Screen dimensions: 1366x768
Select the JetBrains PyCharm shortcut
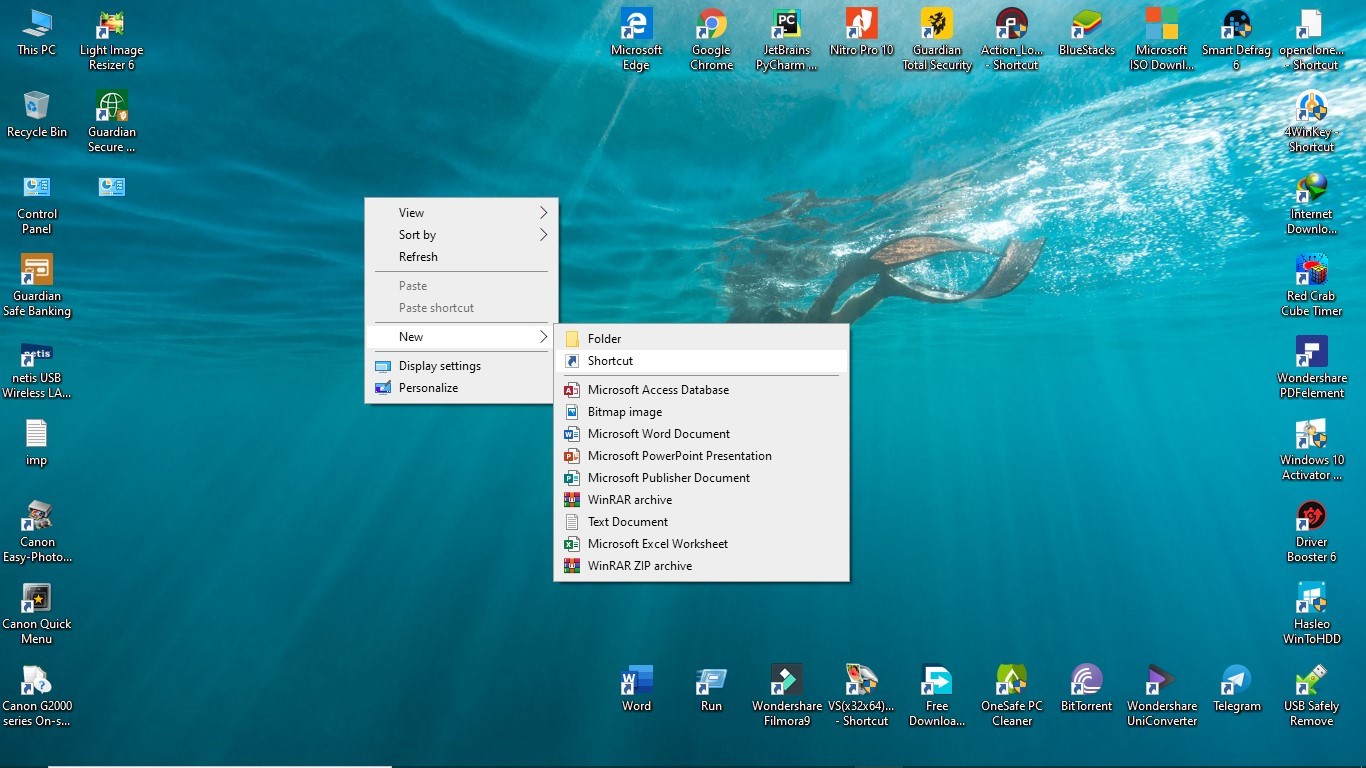pyautogui.click(x=786, y=40)
